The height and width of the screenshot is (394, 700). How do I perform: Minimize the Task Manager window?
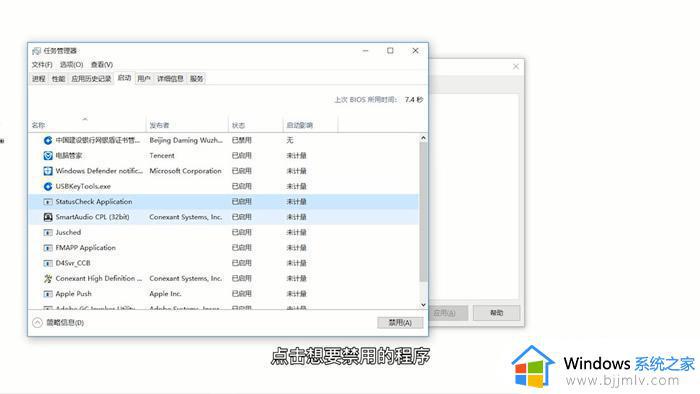click(x=366, y=51)
